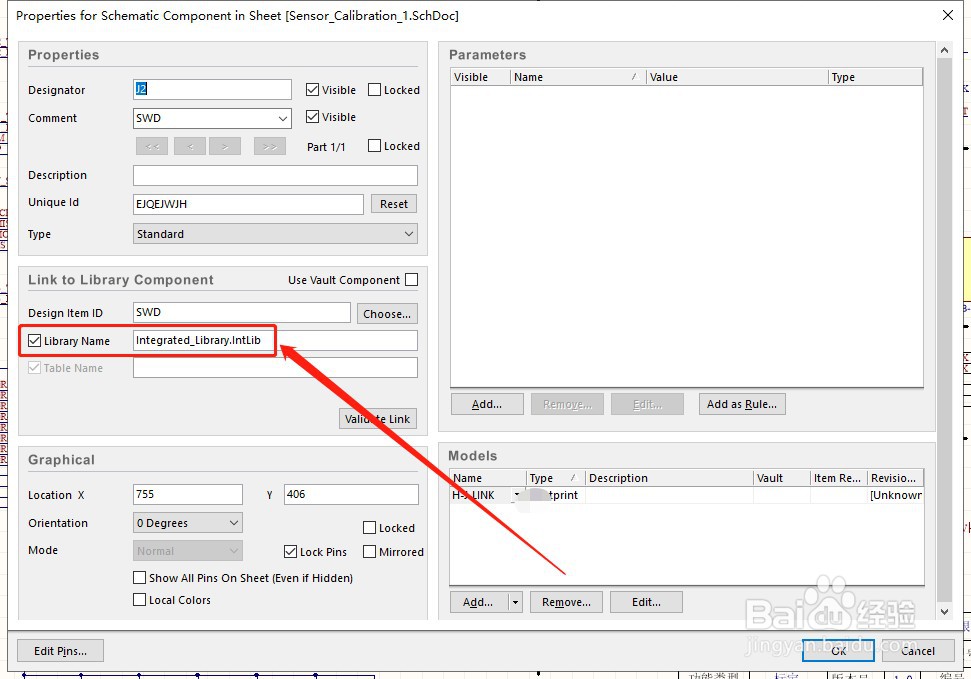This screenshot has width=971, height=679.
Task: Click the Add... button in Models section
Action: [x=479, y=602]
